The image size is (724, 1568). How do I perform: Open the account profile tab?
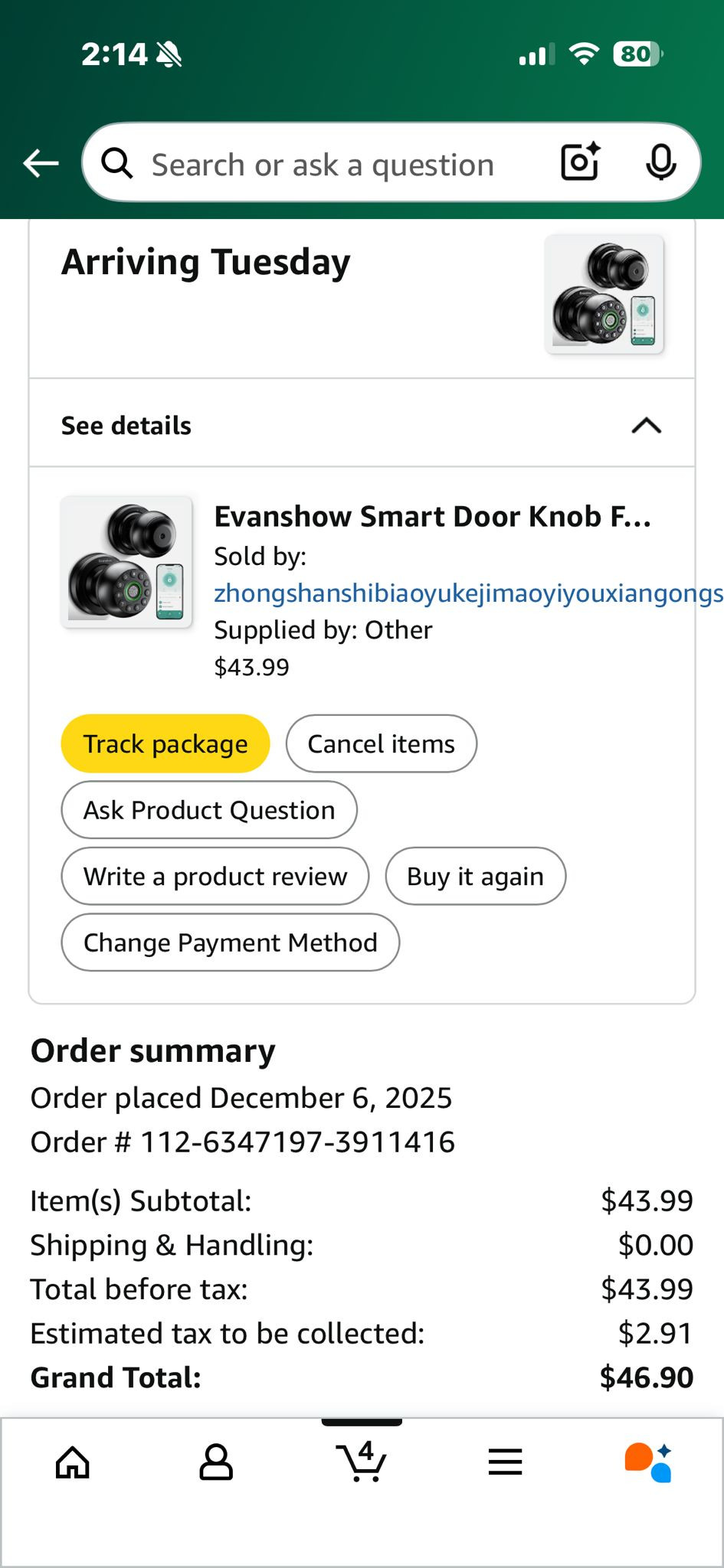tap(216, 1462)
